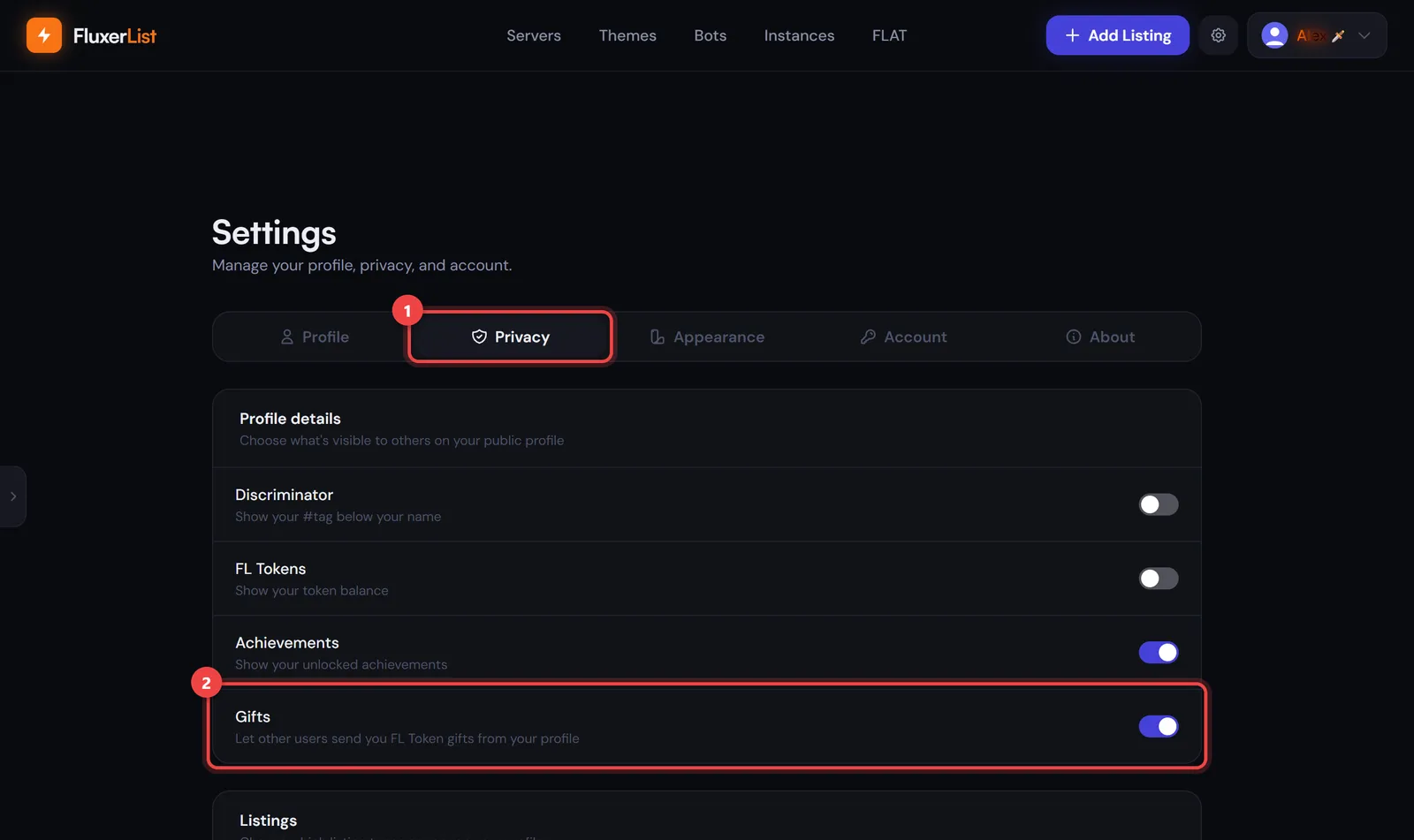Open the FLAT navigation link
This screenshot has width=1414, height=840.
[889, 35]
